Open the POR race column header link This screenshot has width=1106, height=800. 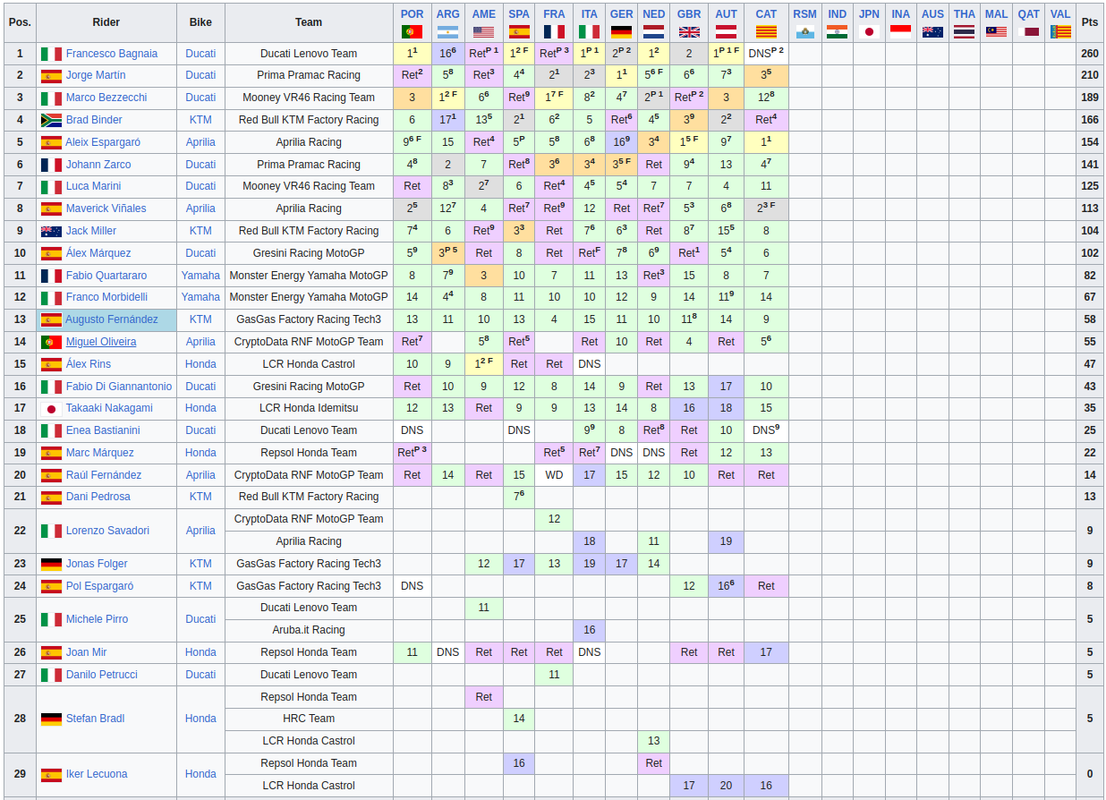(412, 14)
